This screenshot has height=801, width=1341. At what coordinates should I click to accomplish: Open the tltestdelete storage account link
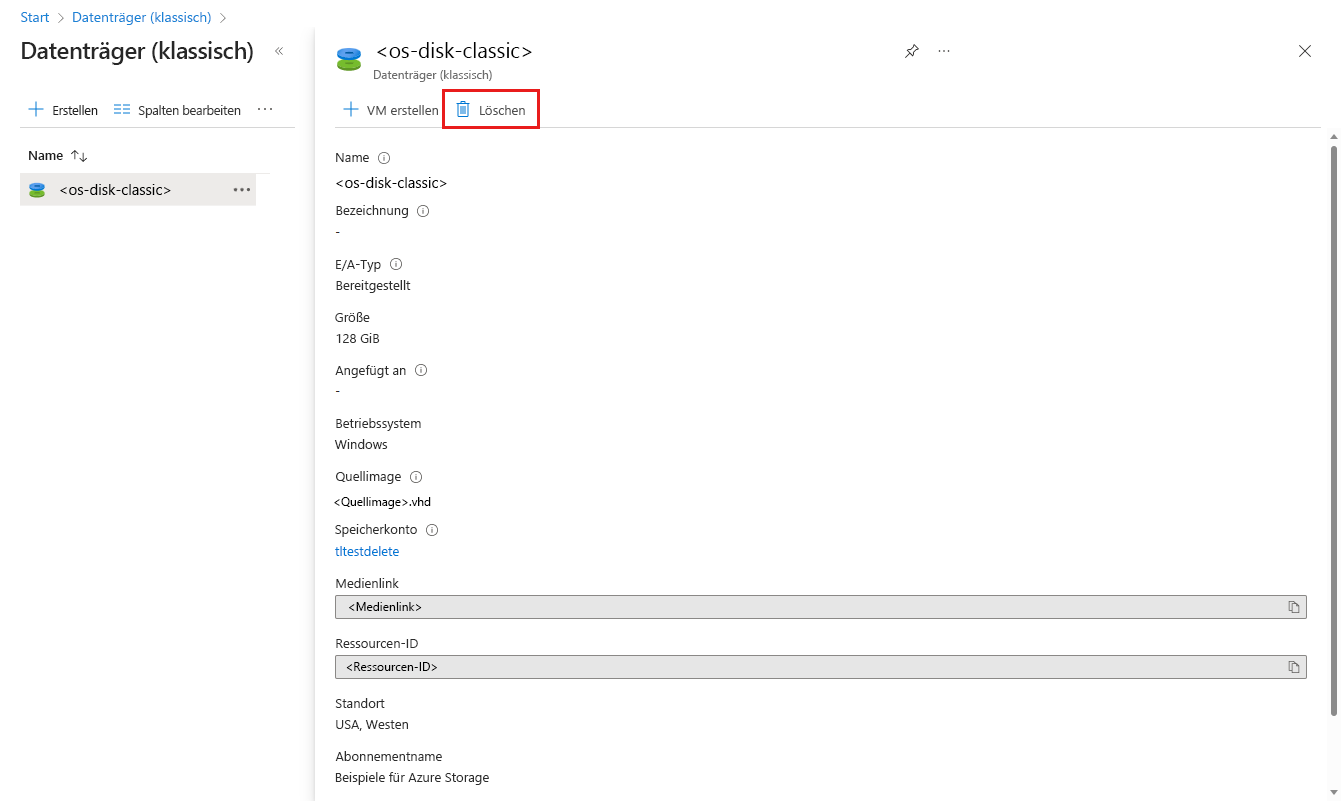coord(367,551)
